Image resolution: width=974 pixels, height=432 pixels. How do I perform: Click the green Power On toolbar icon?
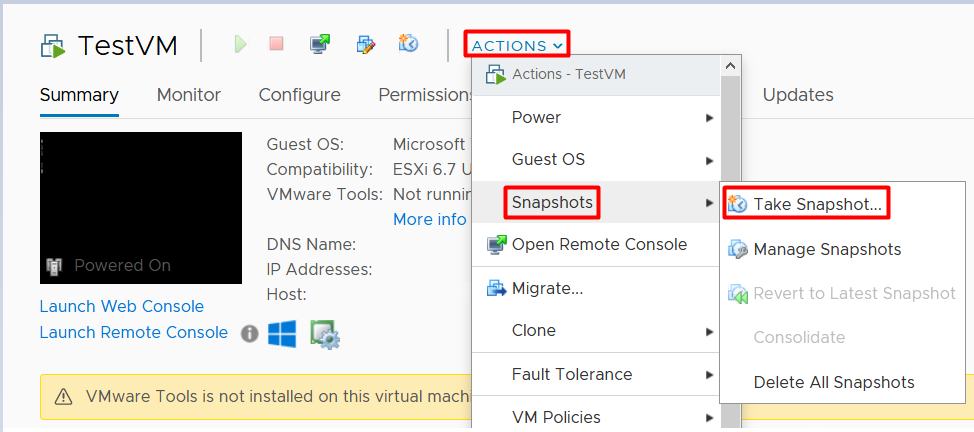pos(240,44)
